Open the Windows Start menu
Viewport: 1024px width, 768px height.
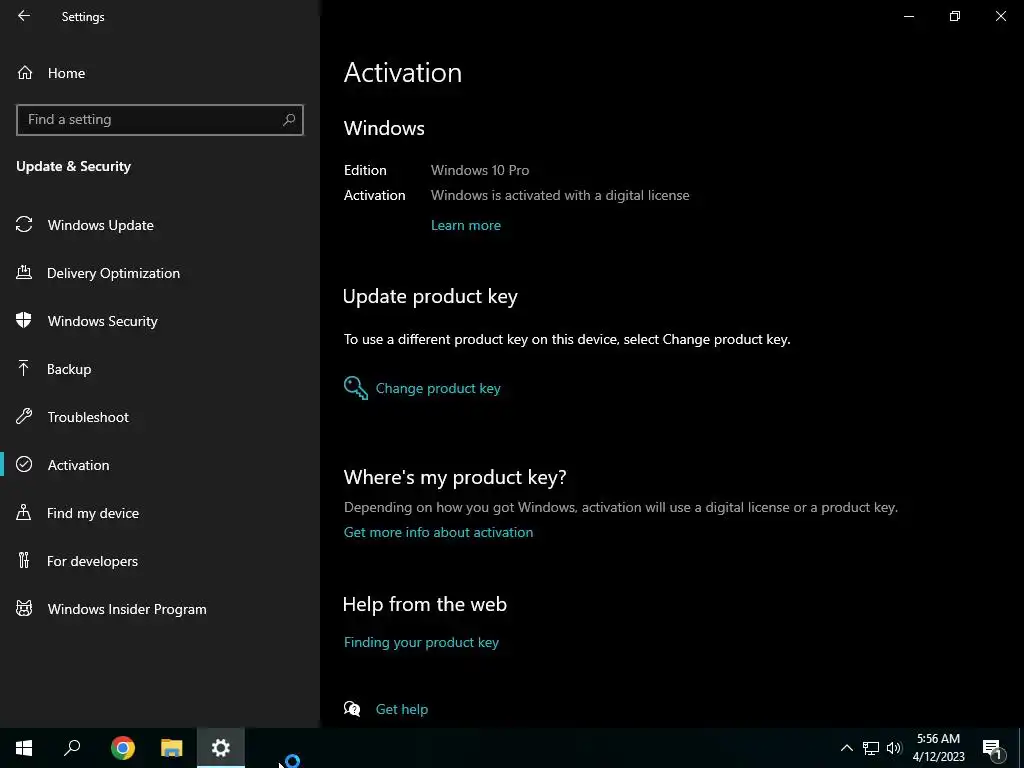click(24, 748)
